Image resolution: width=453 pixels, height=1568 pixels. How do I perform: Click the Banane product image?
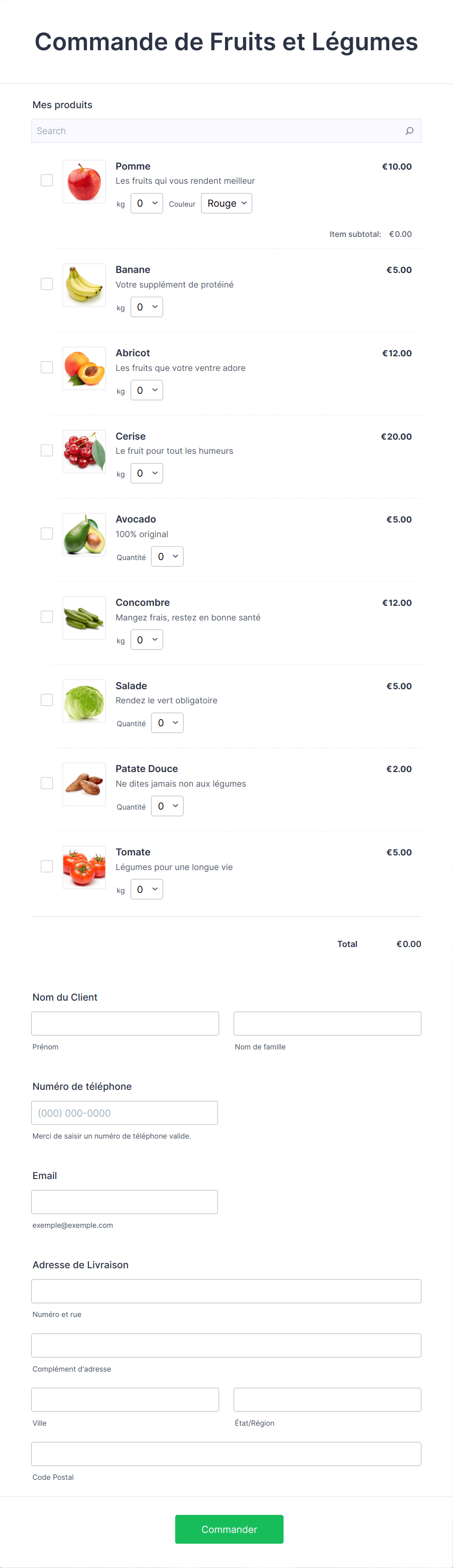tap(83, 285)
